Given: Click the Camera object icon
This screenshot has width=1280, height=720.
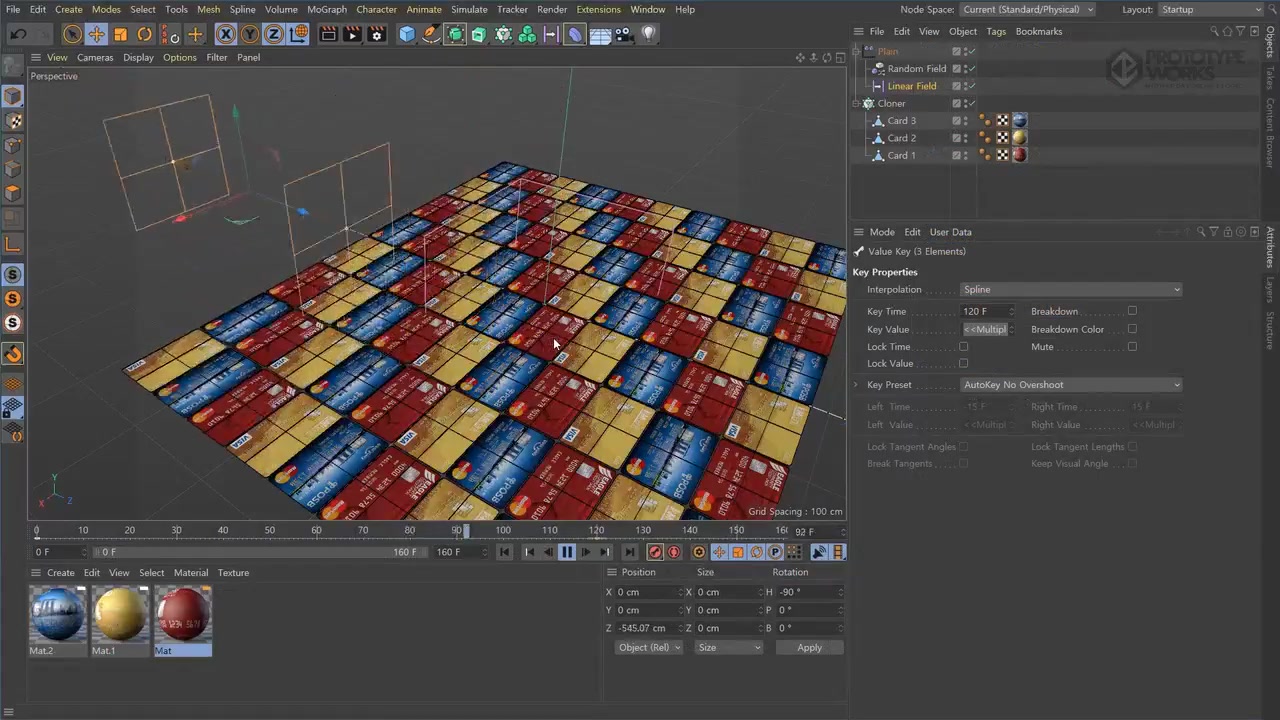Looking at the screenshot, I should coord(624,35).
